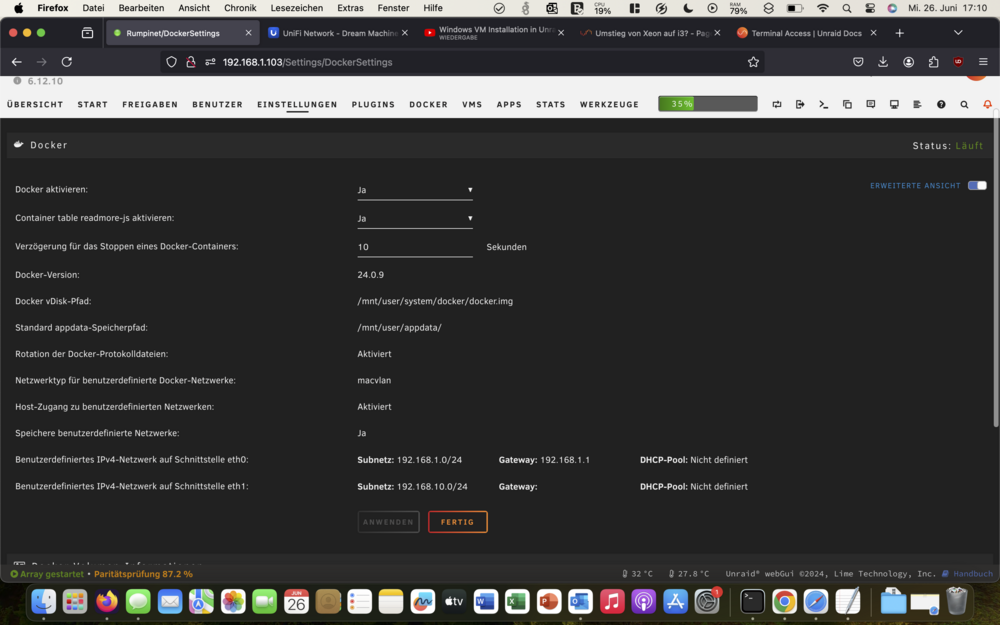Click the /mnt/user/system/docker/docker.img path value

pyautogui.click(x=435, y=301)
